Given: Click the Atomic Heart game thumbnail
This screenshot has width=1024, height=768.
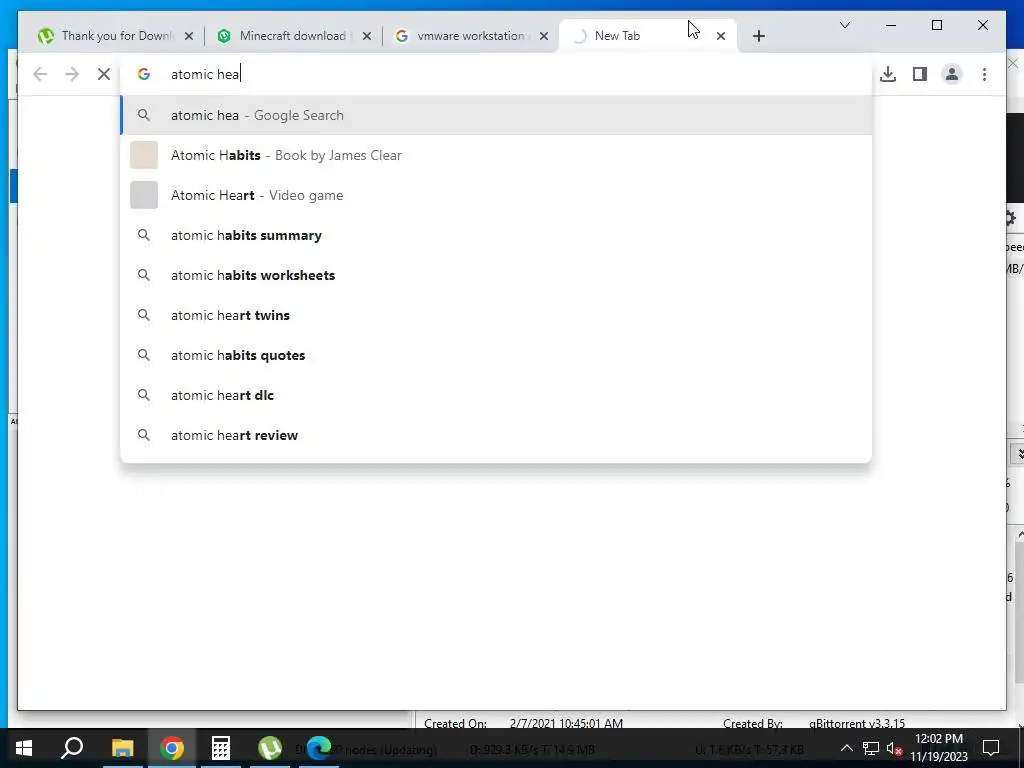Looking at the screenshot, I should pos(144,195).
